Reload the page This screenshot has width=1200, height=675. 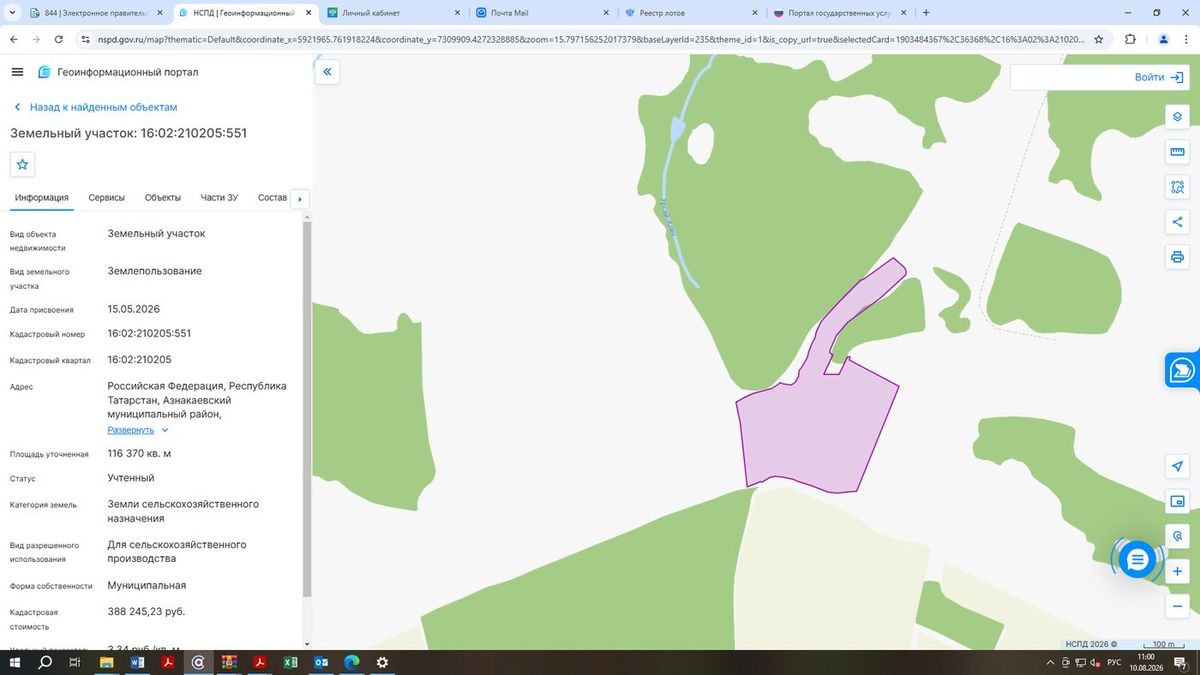tap(59, 39)
